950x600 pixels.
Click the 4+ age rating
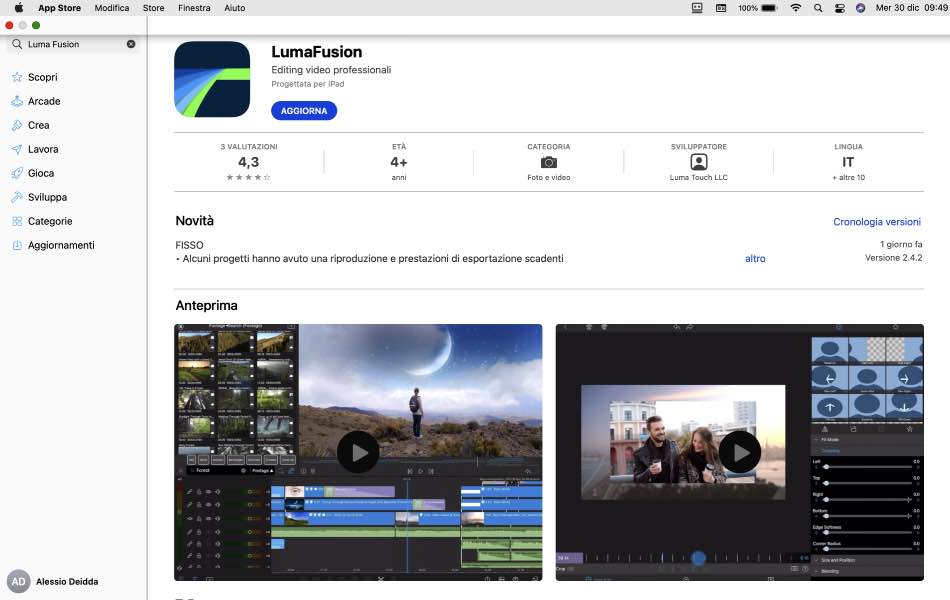point(399,162)
